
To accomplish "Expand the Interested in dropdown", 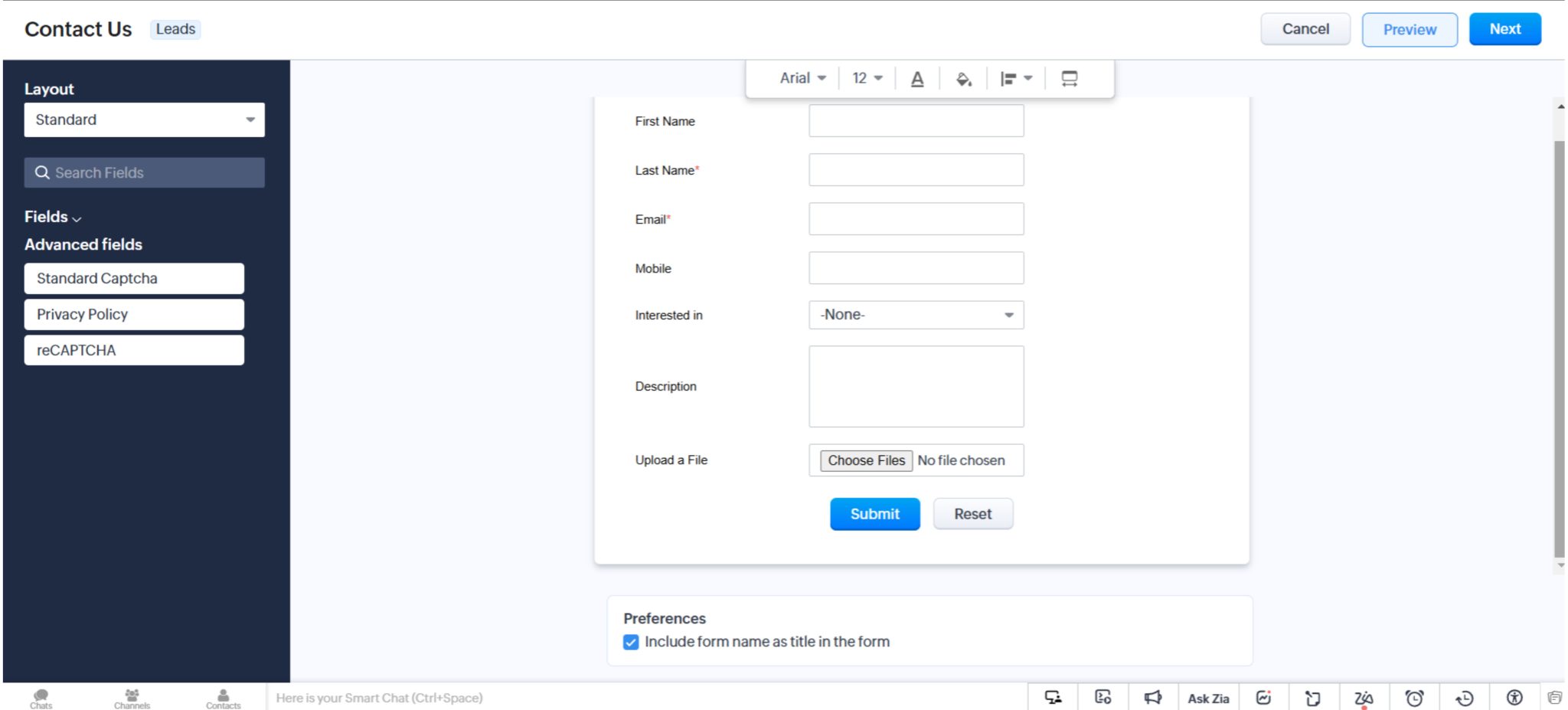I will [916, 315].
